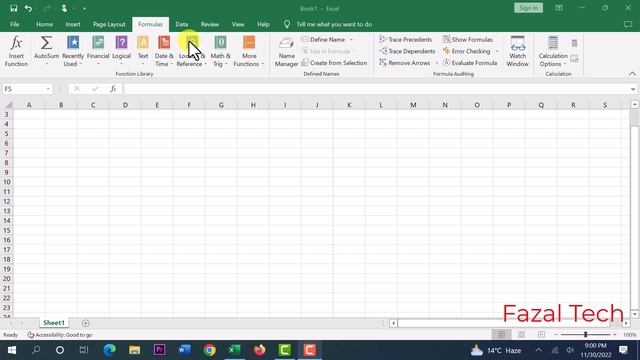Open Microsoft Word from the taskbar
640x360 pixels.
[184, 350]
